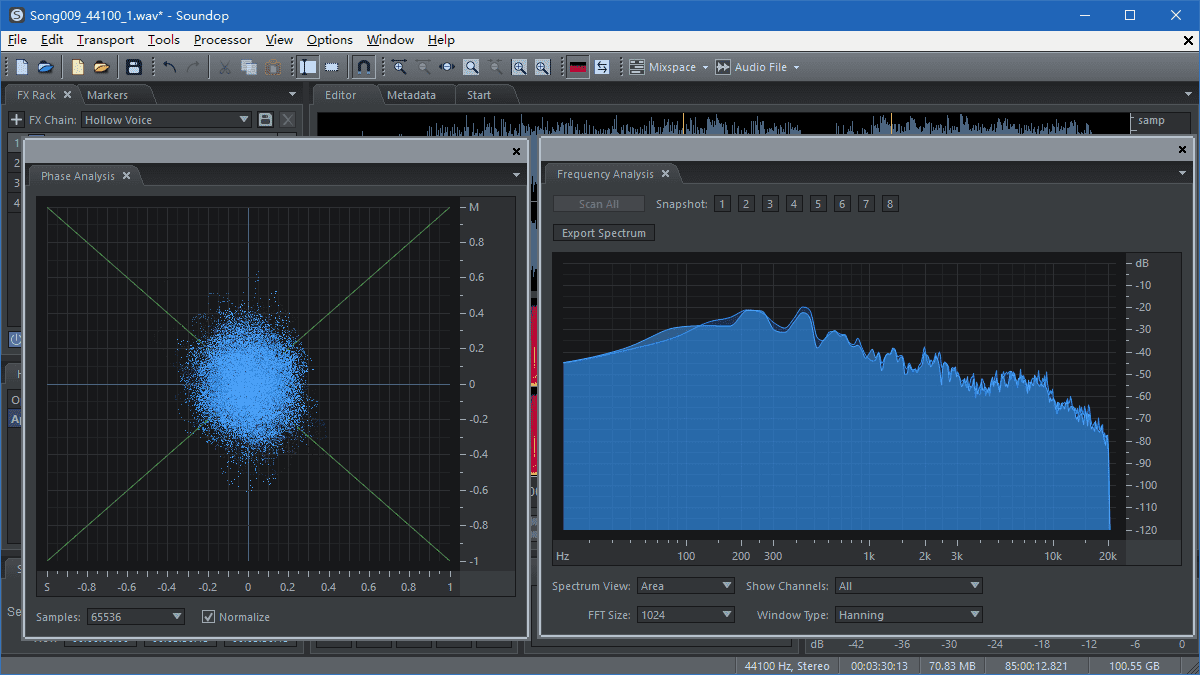Click the New File toolbar icon
Screen dimensions: 1200x675
click(x=20, y=66)
